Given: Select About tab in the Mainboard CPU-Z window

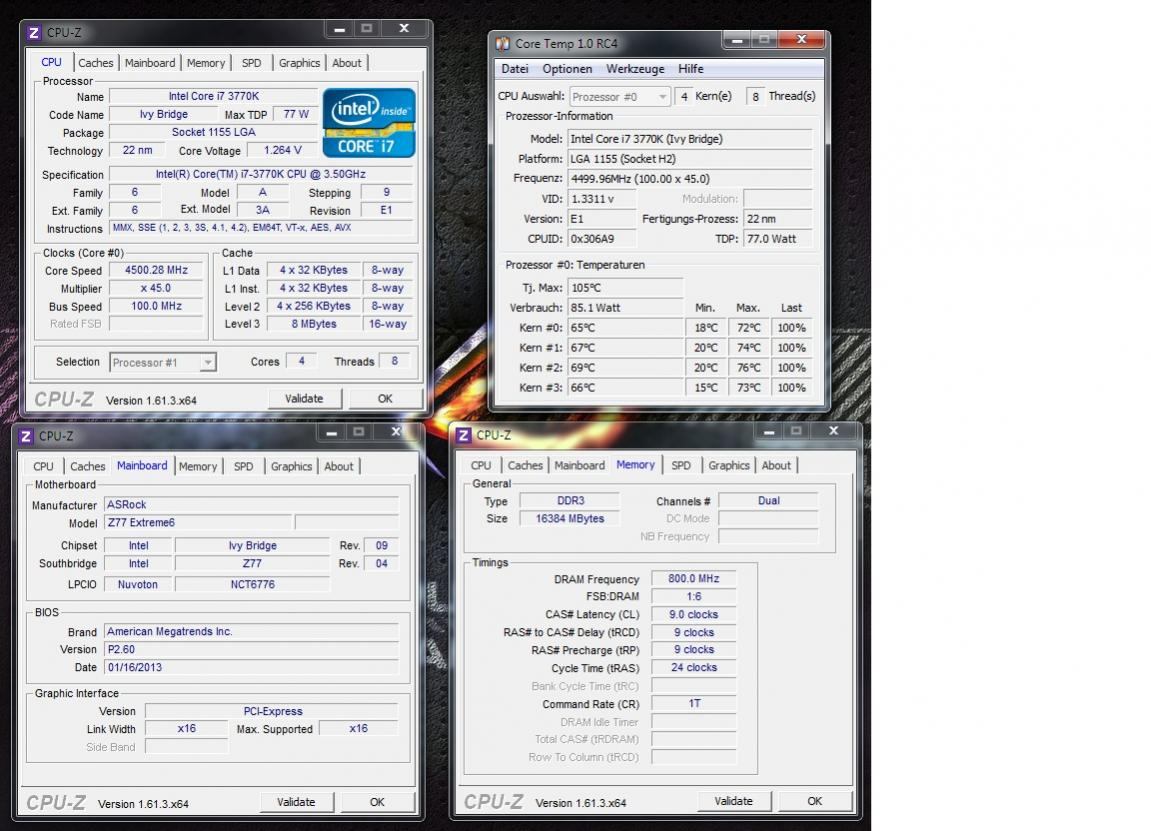Looking at the screenshot, I should (338, 467).
